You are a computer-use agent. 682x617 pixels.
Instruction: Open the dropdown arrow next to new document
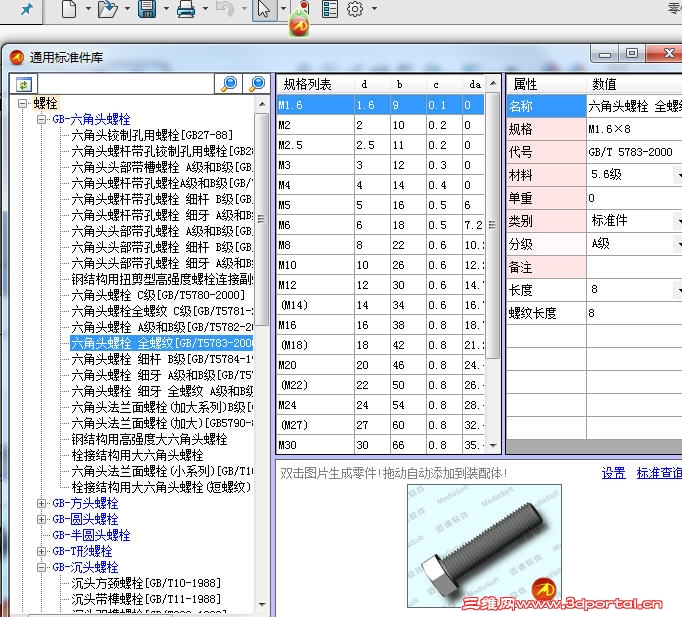(x=88, y=9)
